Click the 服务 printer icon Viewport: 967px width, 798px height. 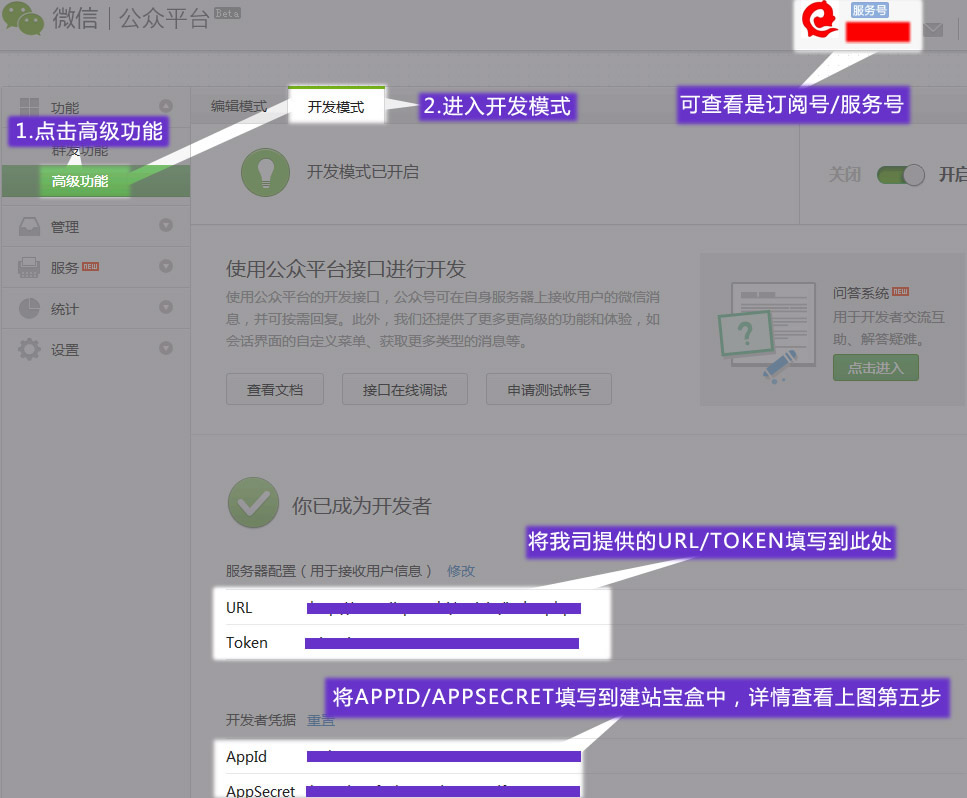coord(30,268)
